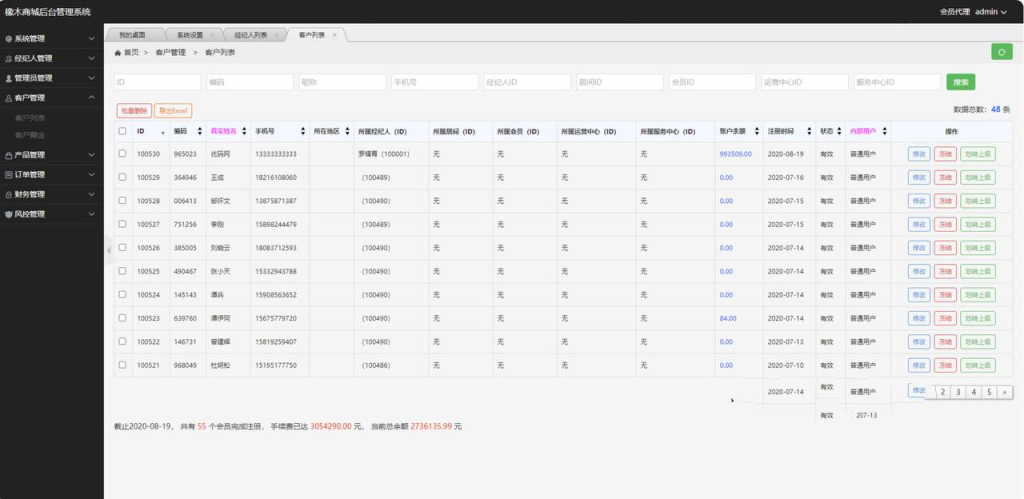
Task: Expand the 财务管理 menu chevron
Action: point(91,195)
